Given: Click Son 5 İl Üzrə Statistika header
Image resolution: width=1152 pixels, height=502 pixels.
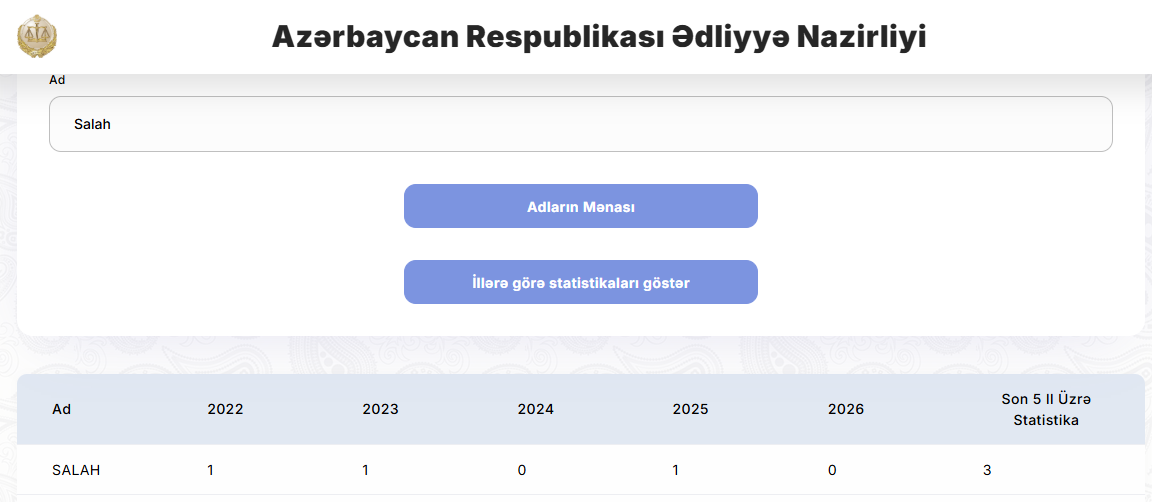Looking at the screenshot, I should (x=1046, y=409).
